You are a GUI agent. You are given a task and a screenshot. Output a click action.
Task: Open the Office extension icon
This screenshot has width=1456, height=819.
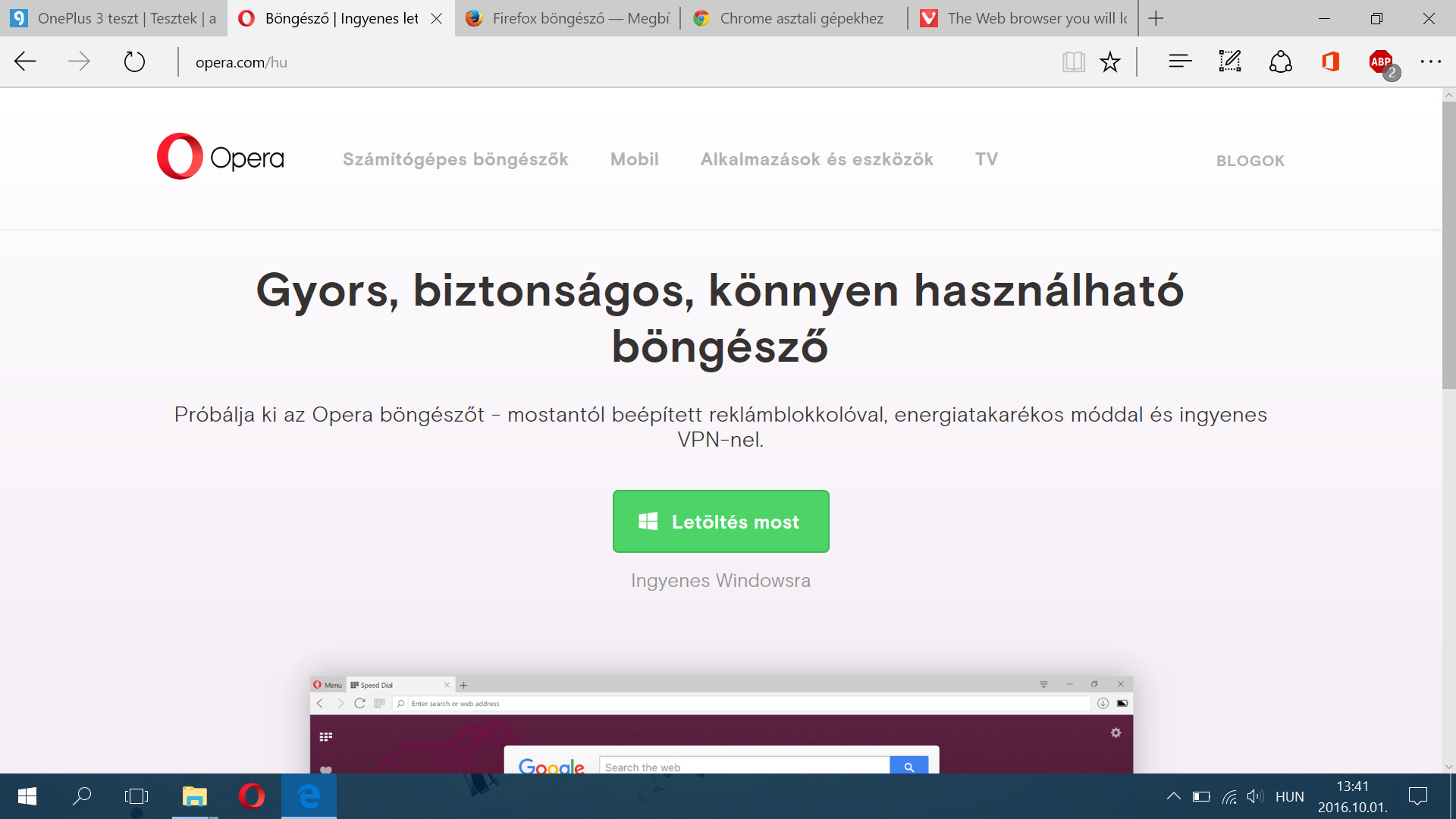coord(1331,61)
